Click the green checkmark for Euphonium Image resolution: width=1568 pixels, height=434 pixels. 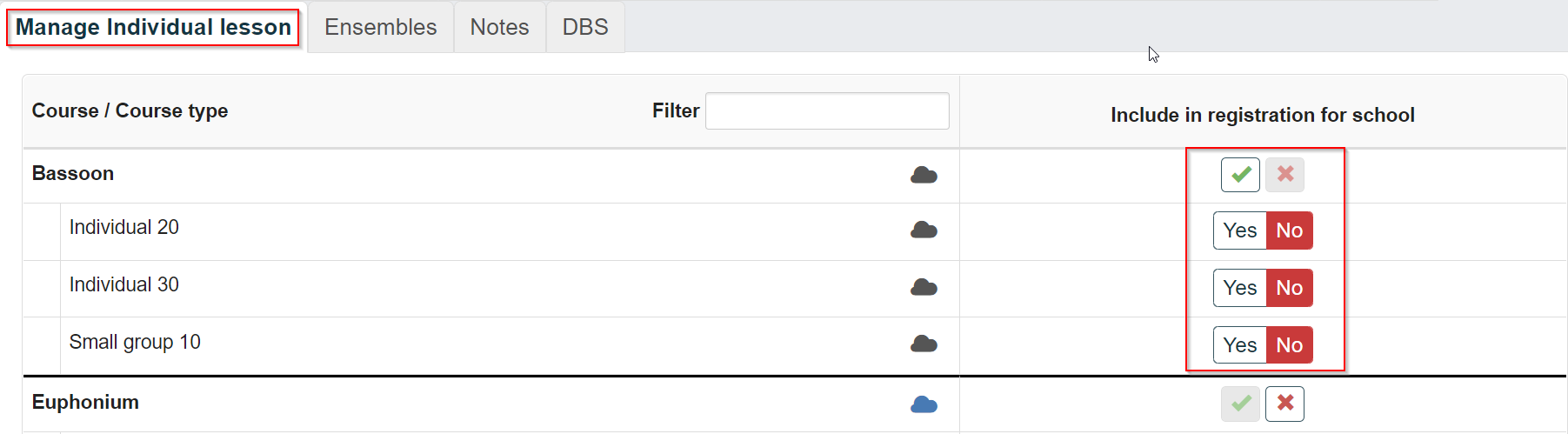click(x=1240, y=404)
